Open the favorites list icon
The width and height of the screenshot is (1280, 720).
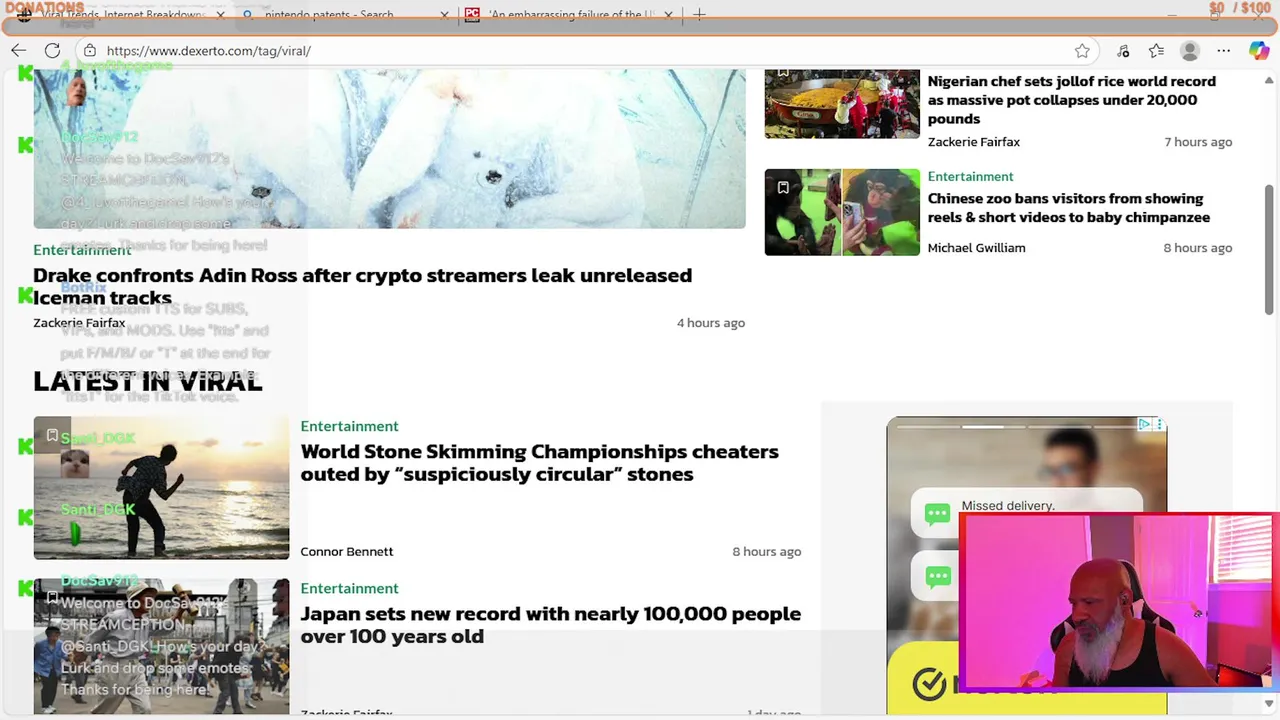click(x=1156, y=51)
